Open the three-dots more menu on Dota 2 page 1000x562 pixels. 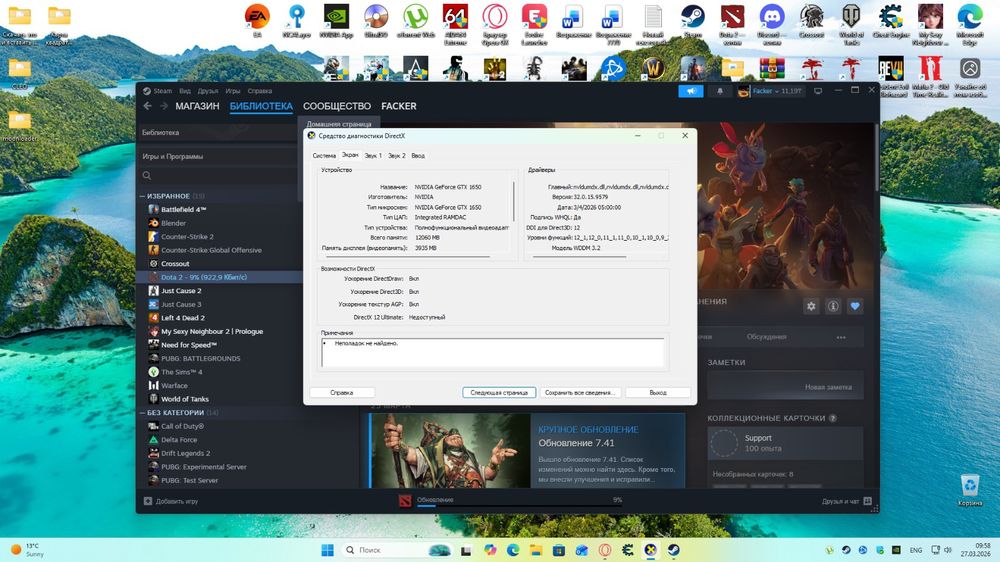point(841,337)
